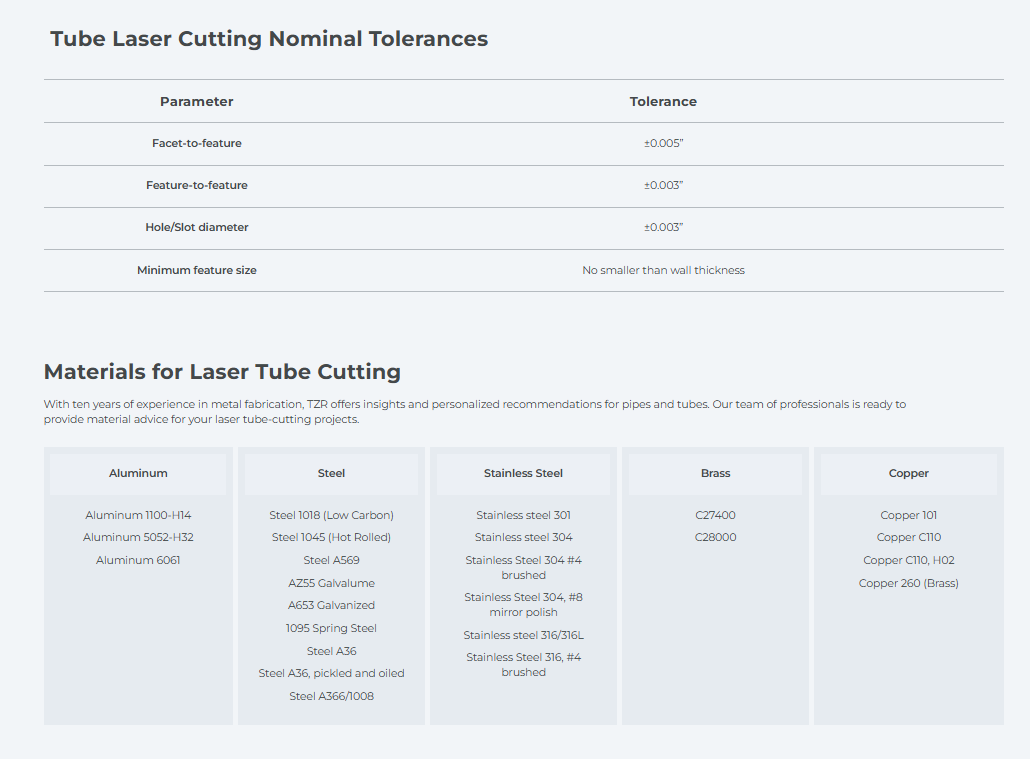
Task: Click Stainless Steel 304, #8 mirror polish entry
Action: coord(523,605)
